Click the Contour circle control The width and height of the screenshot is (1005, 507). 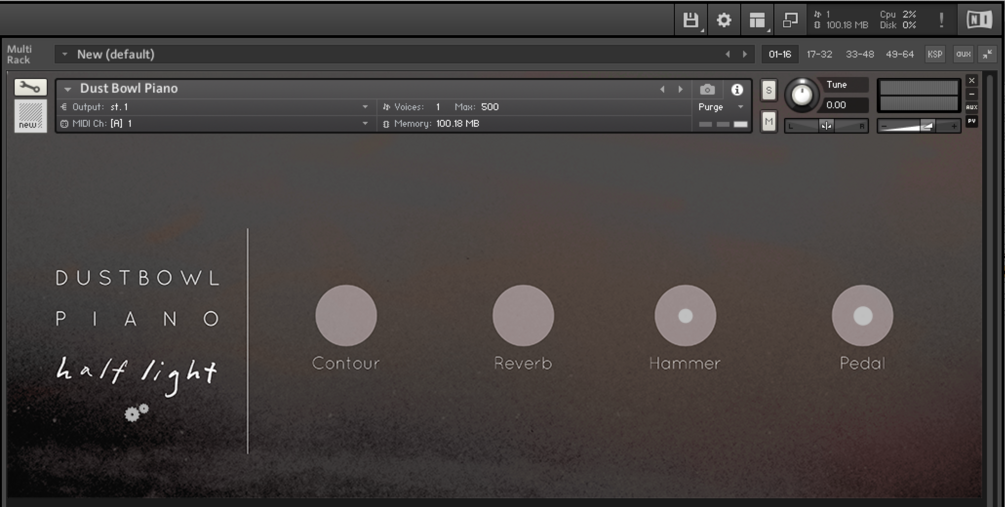pos(346,315)
